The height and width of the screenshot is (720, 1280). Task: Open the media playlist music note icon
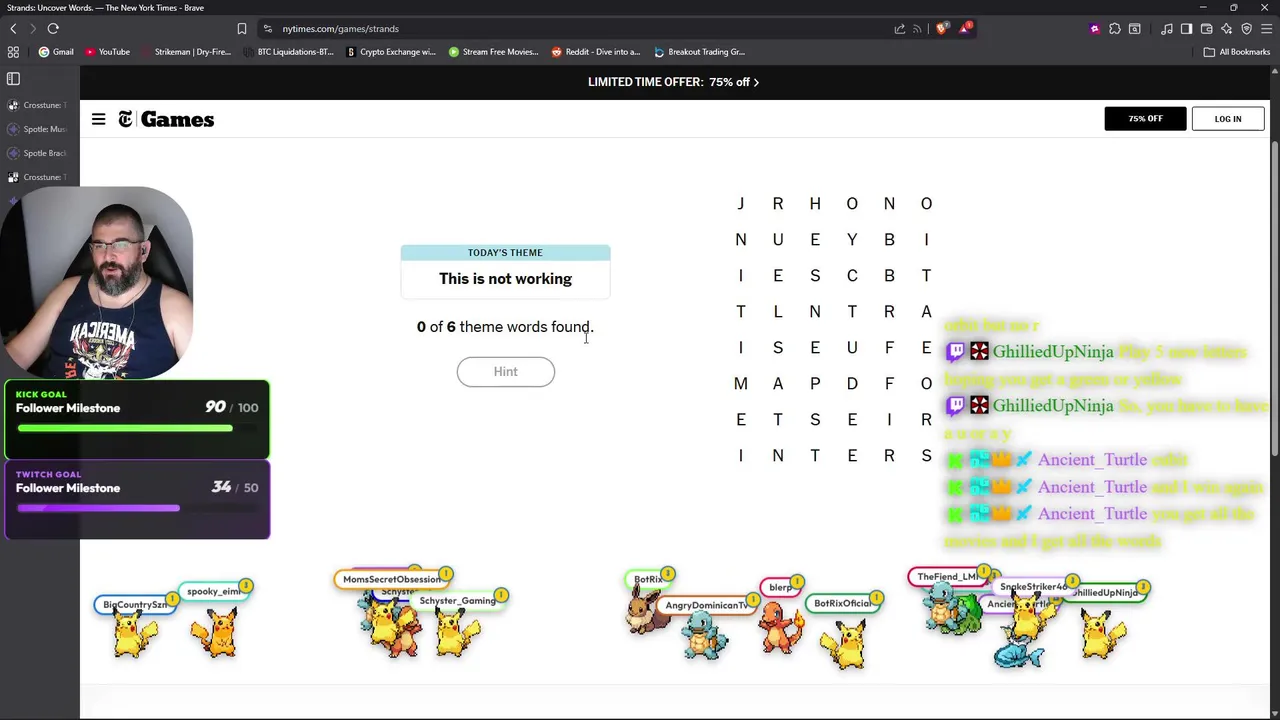tap(1167, 29)
